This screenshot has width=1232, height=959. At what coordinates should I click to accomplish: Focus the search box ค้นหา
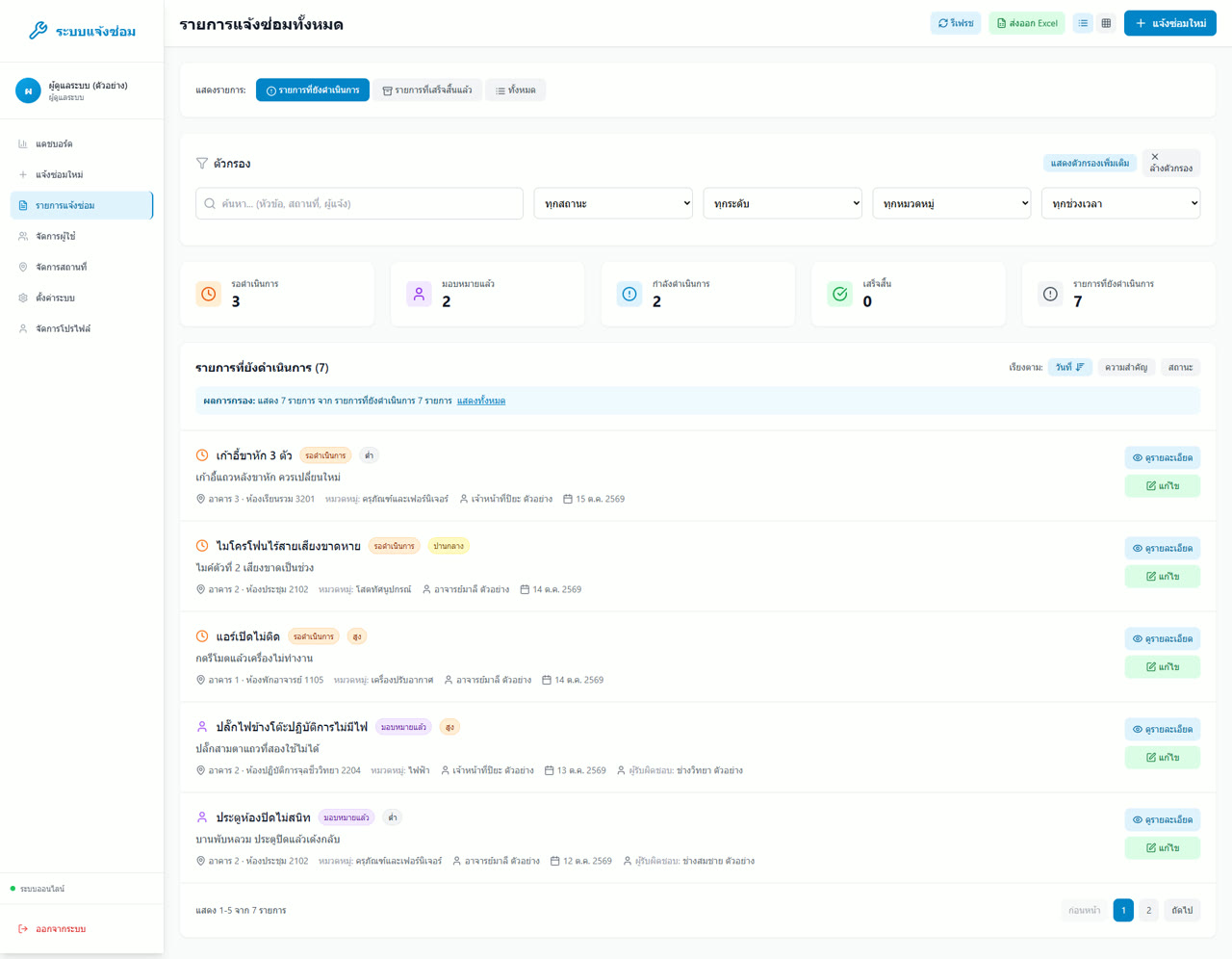pos(359,203)
